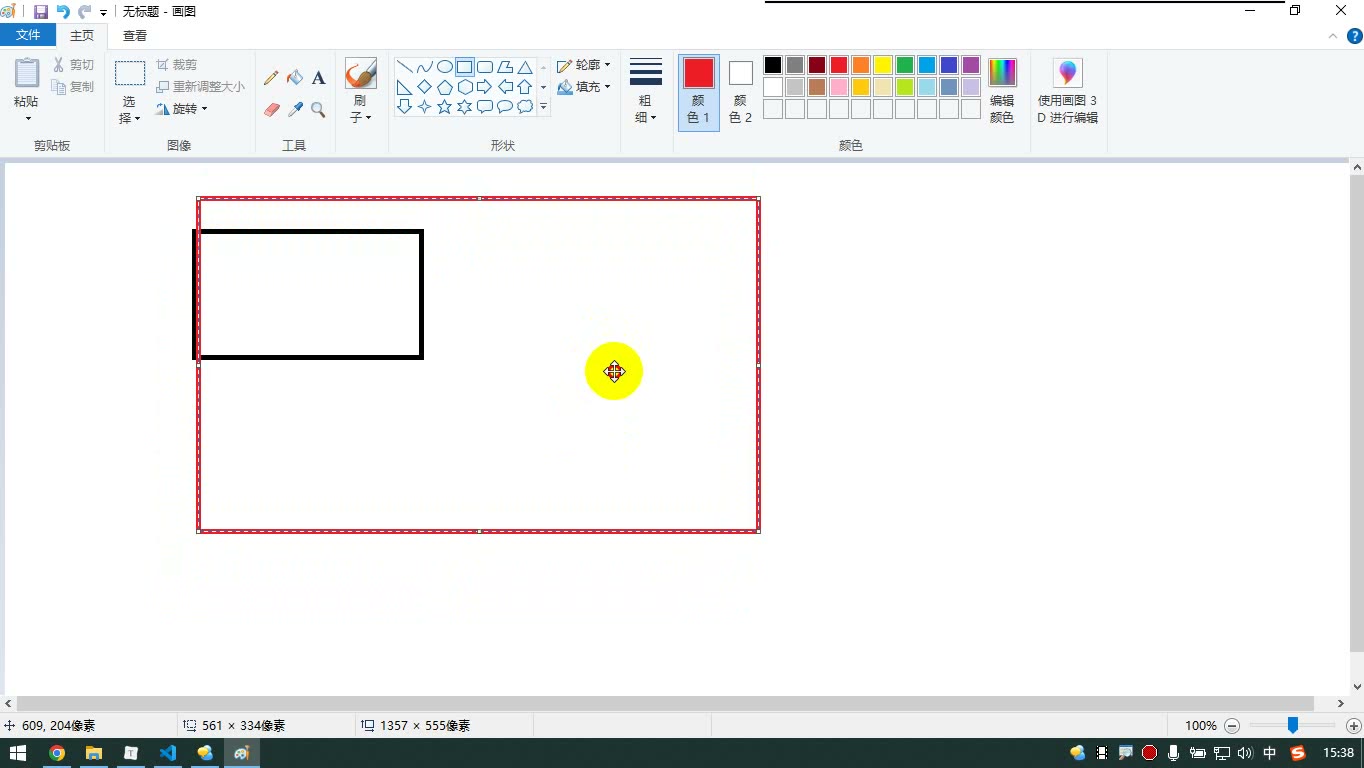Click the zoom in plus button

tap(1354, 726)
